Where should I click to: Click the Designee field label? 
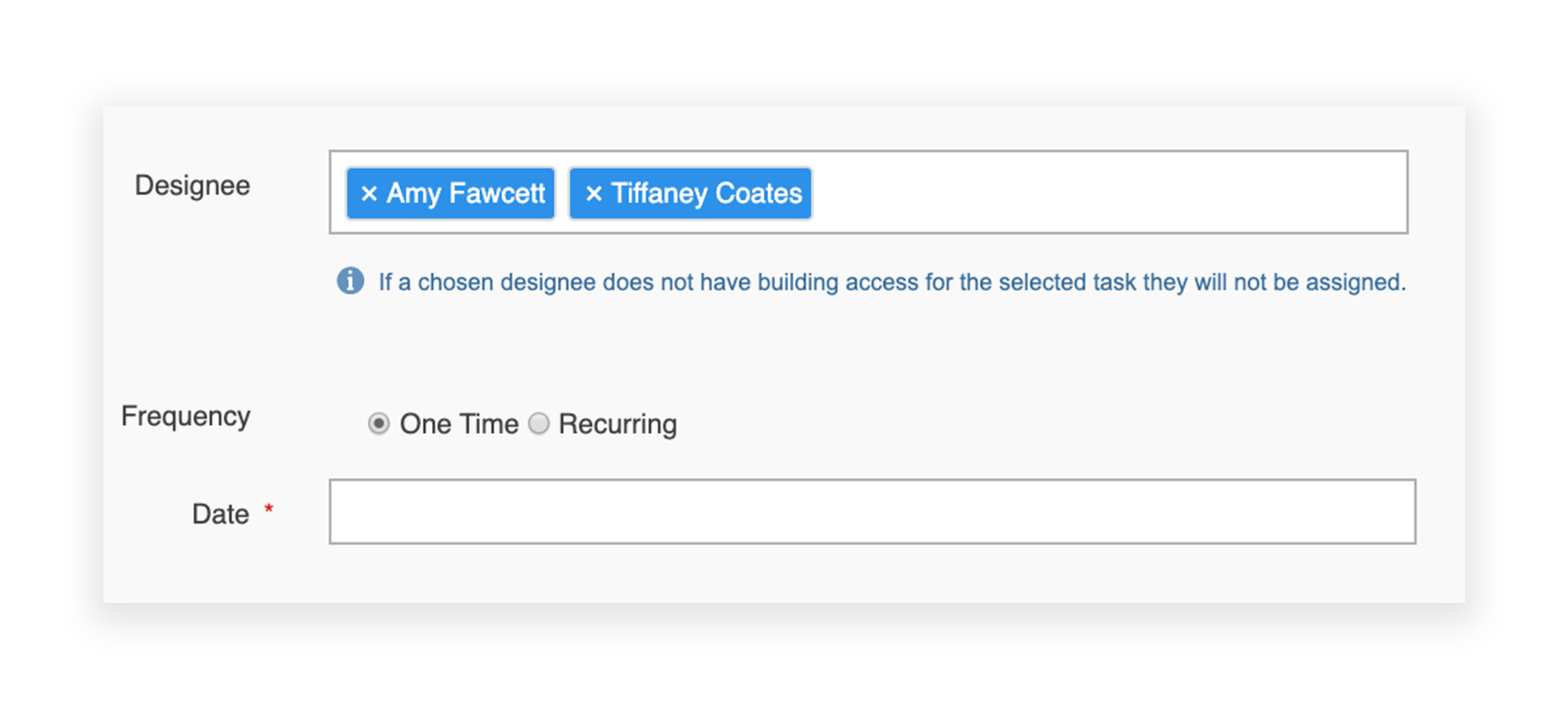pyautogui.click(x=192, y=185)
